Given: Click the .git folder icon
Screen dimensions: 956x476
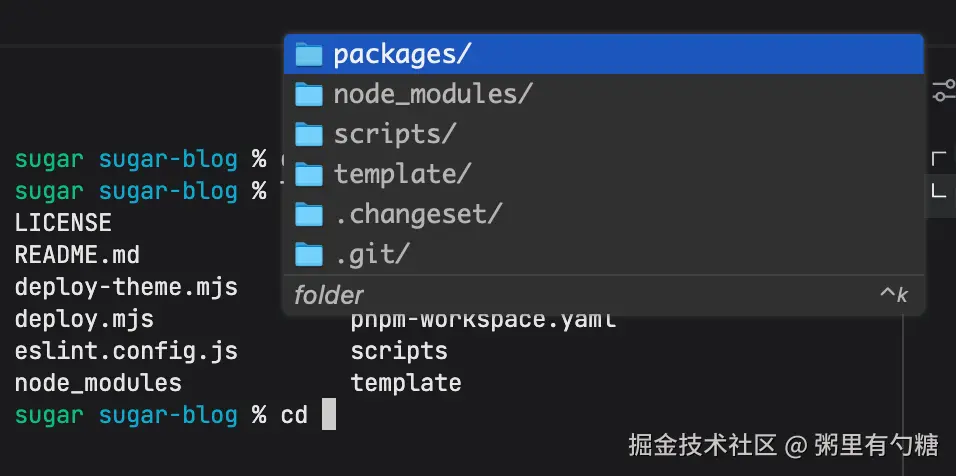Looking at the screenshot, I should coord(309,254).
